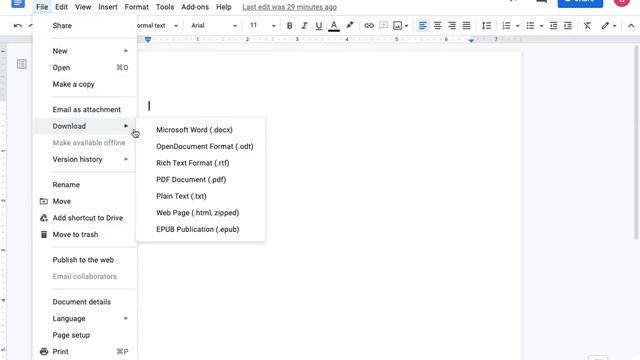Click the Google Docs home icon
This screenshot has height=360, width=640.
[18, 3]
